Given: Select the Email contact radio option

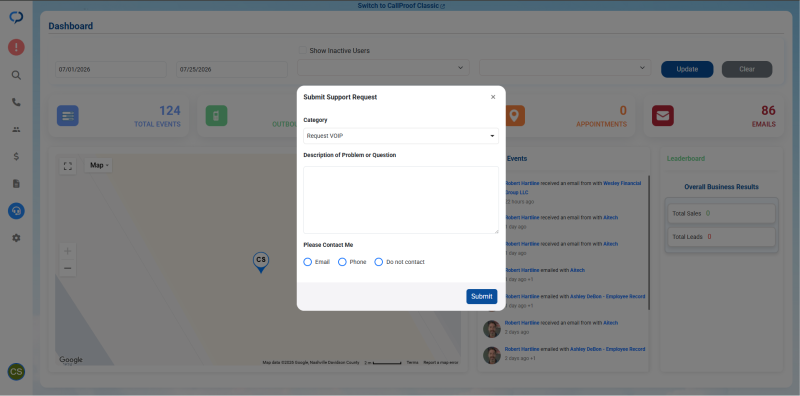Looking at the screenshot, I should pyautogui.click(x=308, y=262).
